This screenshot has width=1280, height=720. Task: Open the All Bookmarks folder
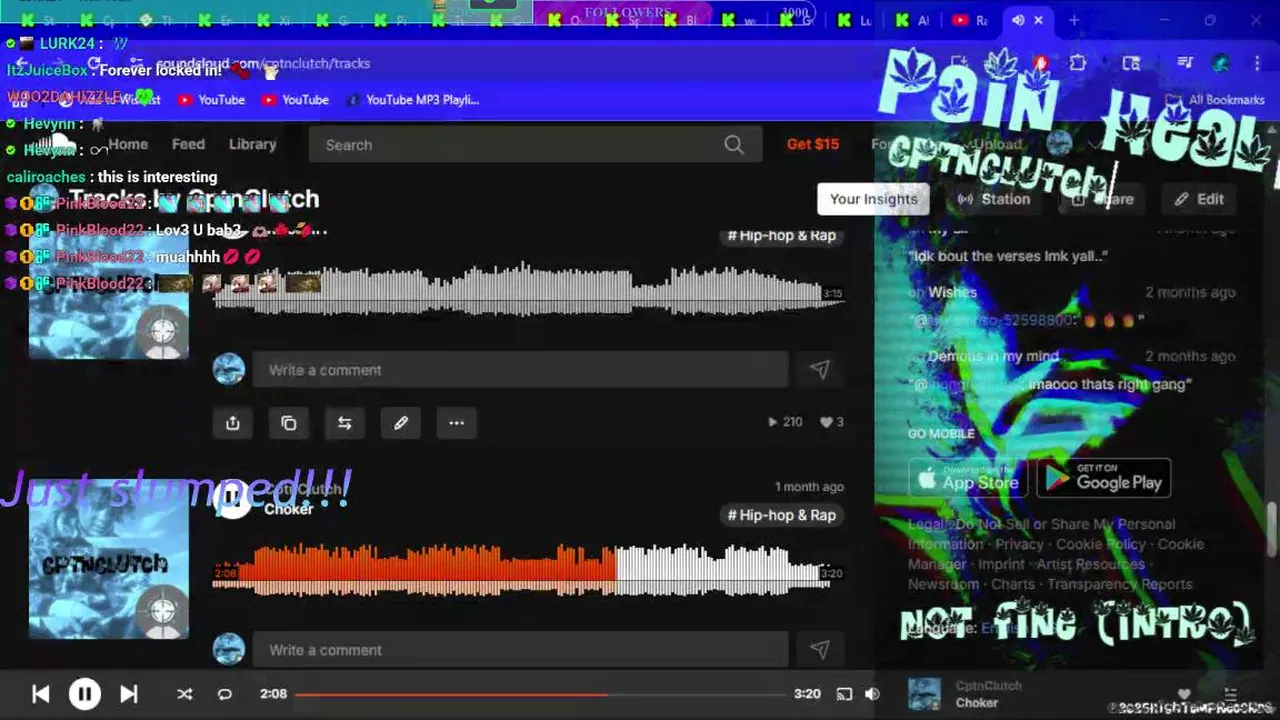[1217, 100]
